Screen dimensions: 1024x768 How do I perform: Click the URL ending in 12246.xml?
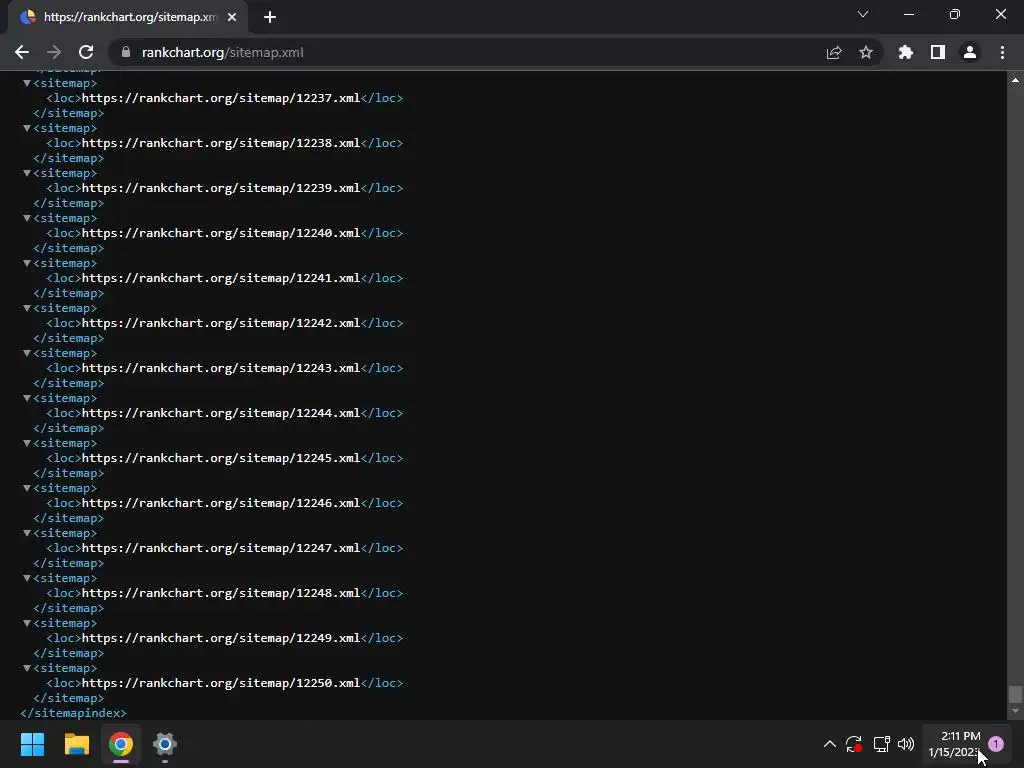click(x=221, y=504)
